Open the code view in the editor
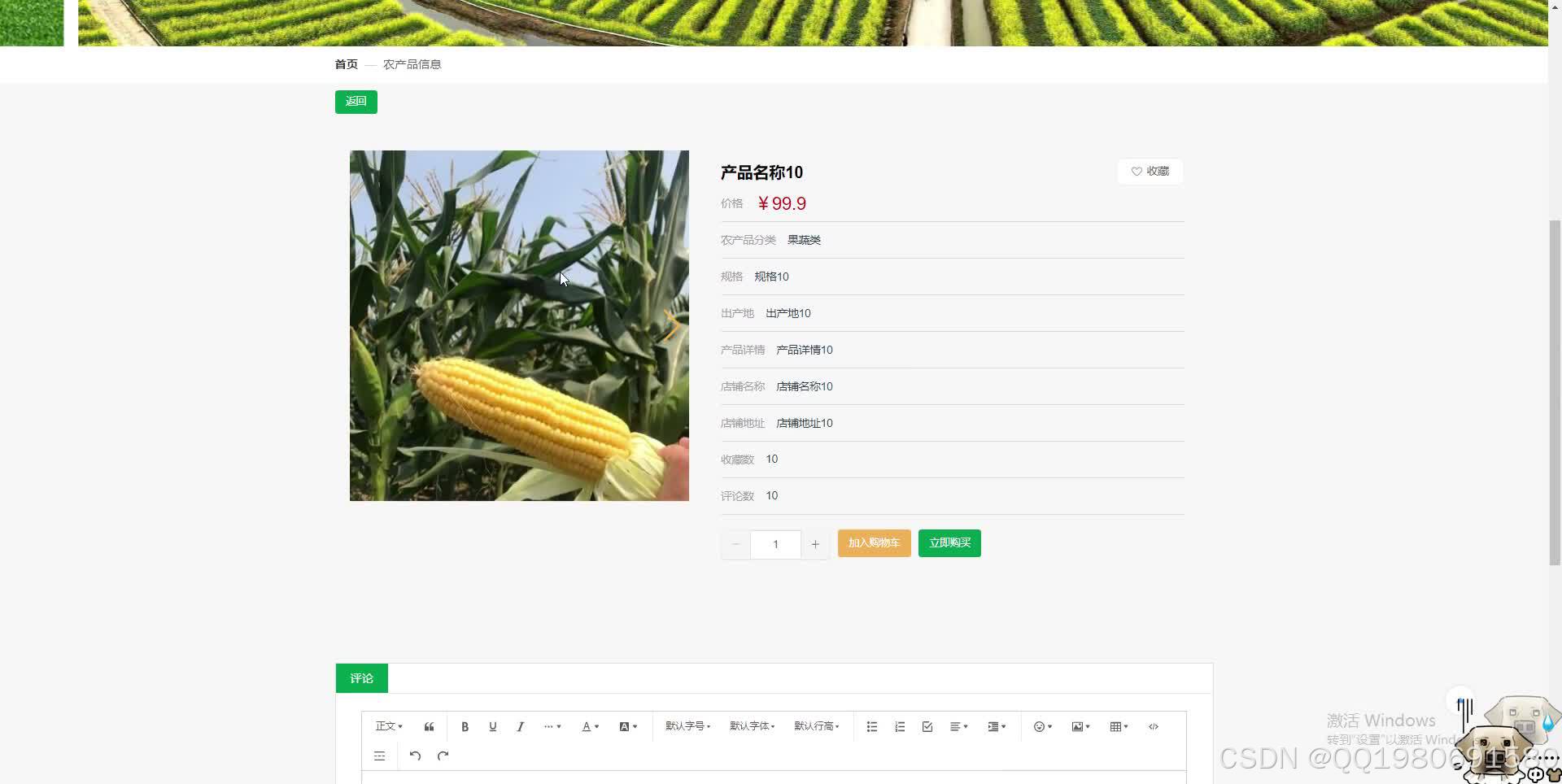1562x784 pixels. point(1153,726)
